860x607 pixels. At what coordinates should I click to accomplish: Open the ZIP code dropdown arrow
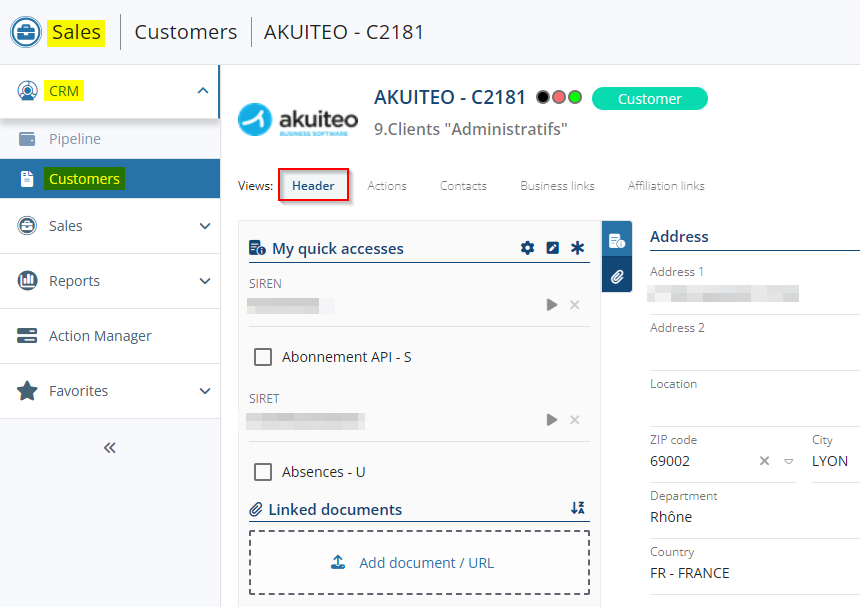pos(788,461)
